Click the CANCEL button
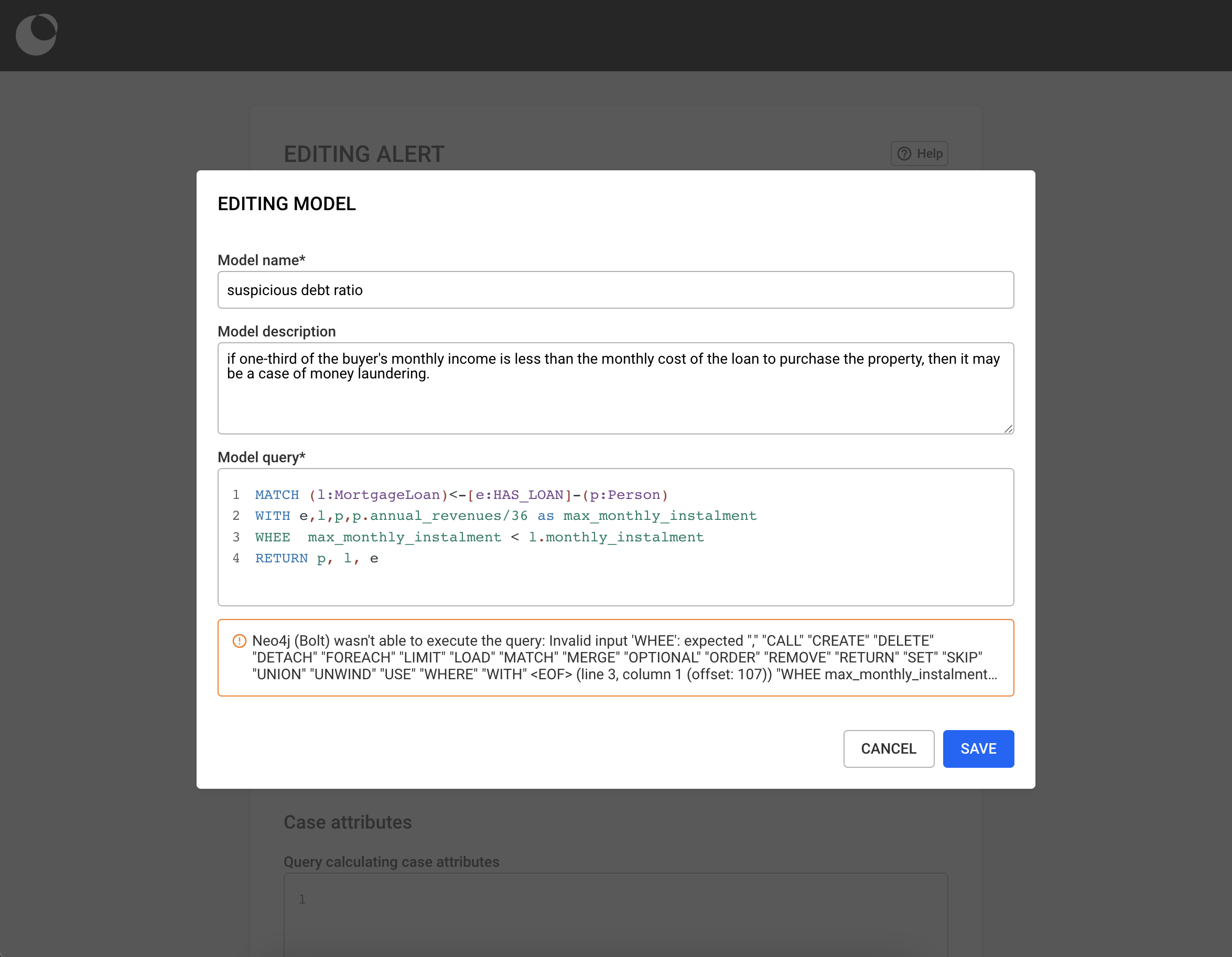This screenshot has height=957, width=1232. (889, 748)
